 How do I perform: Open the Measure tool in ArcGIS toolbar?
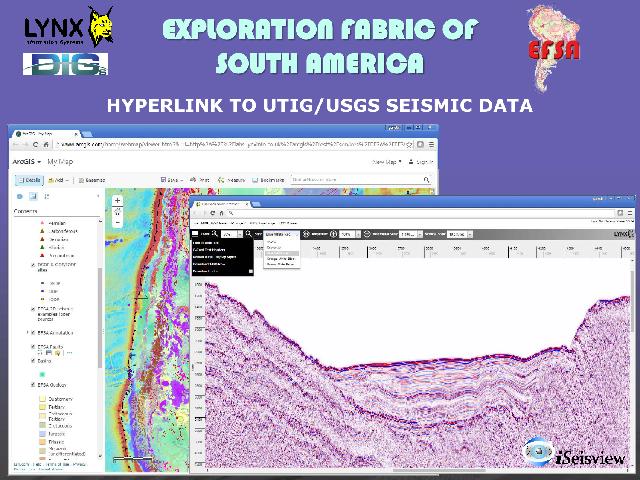pyautogui.click(x=233, y=180)
